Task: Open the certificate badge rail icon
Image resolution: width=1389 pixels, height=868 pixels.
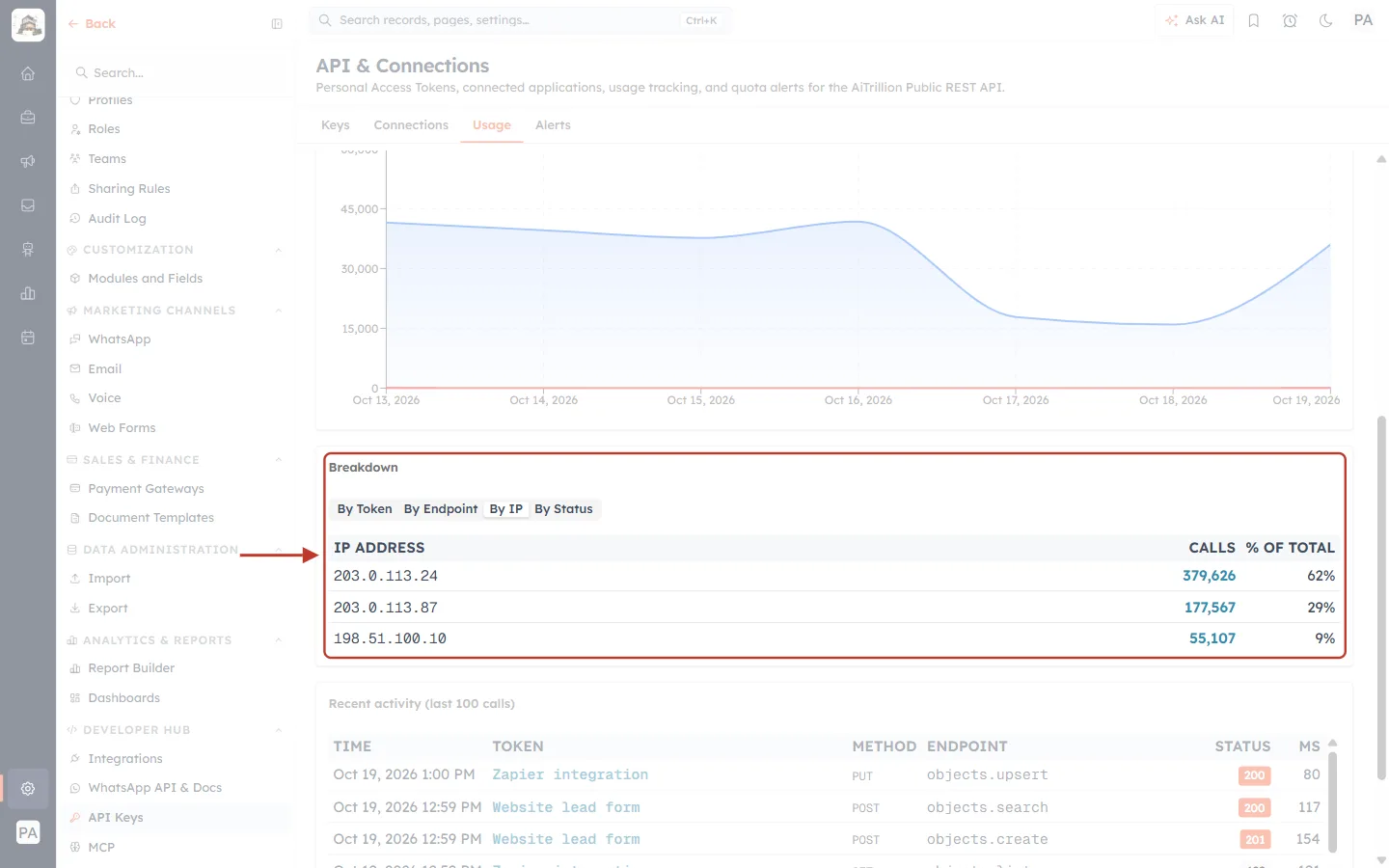Action: click(x=28, y=250)
